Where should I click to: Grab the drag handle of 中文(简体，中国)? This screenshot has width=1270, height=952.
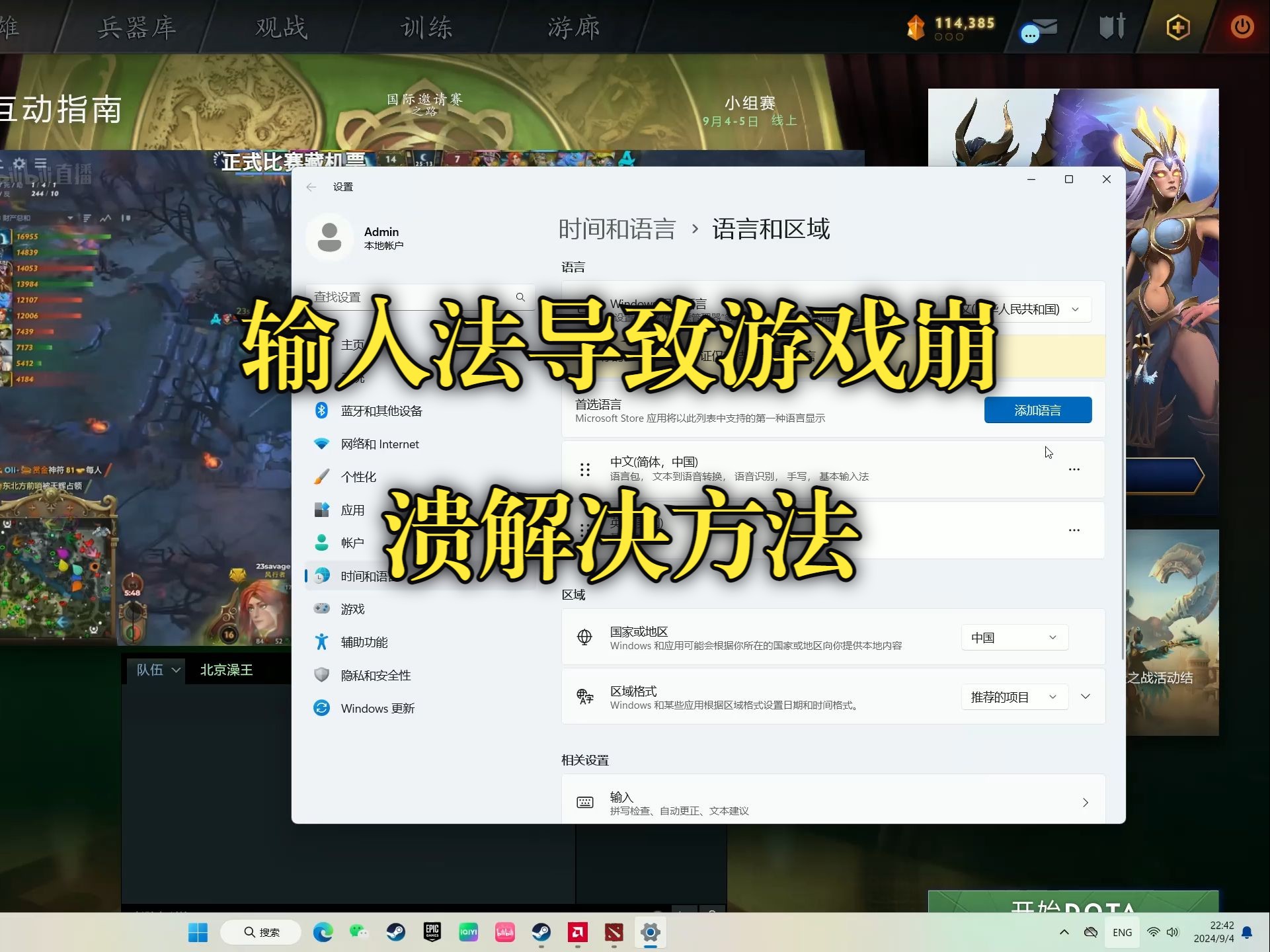click(585, 469)
